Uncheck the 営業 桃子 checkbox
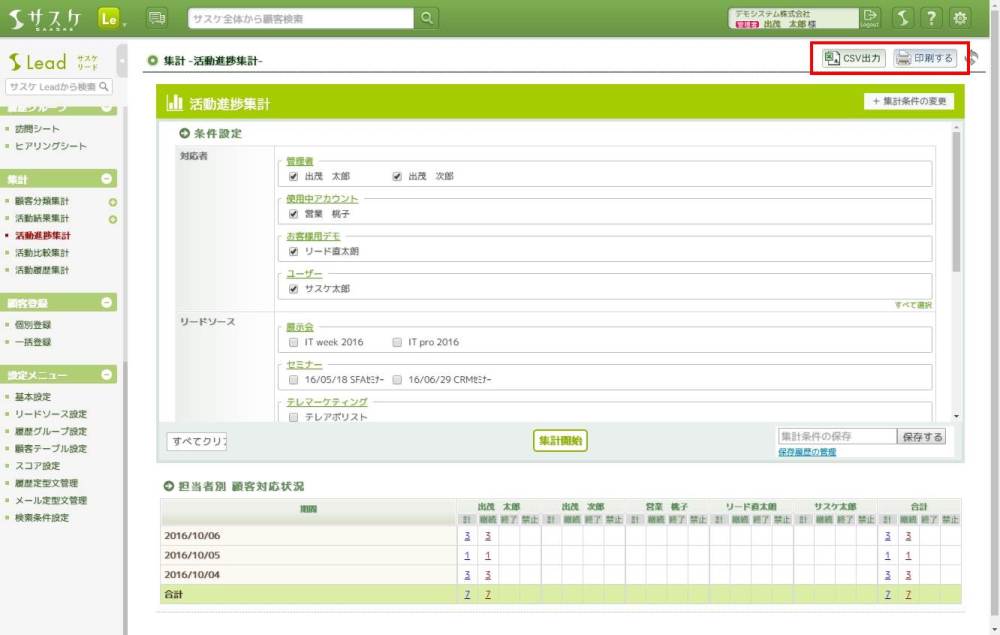This screenshot has height=635, width=1000. pyautogui.click(x=294, y=214)
